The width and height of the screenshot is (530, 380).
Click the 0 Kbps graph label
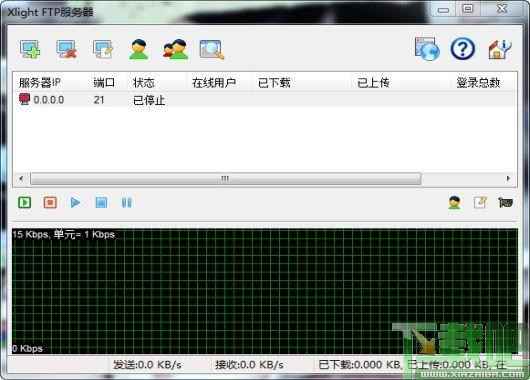(27, 348)
